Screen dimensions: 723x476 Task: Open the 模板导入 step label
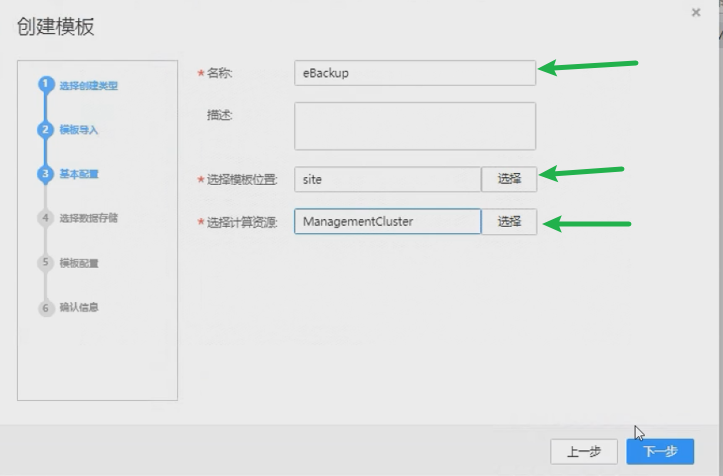78,130
